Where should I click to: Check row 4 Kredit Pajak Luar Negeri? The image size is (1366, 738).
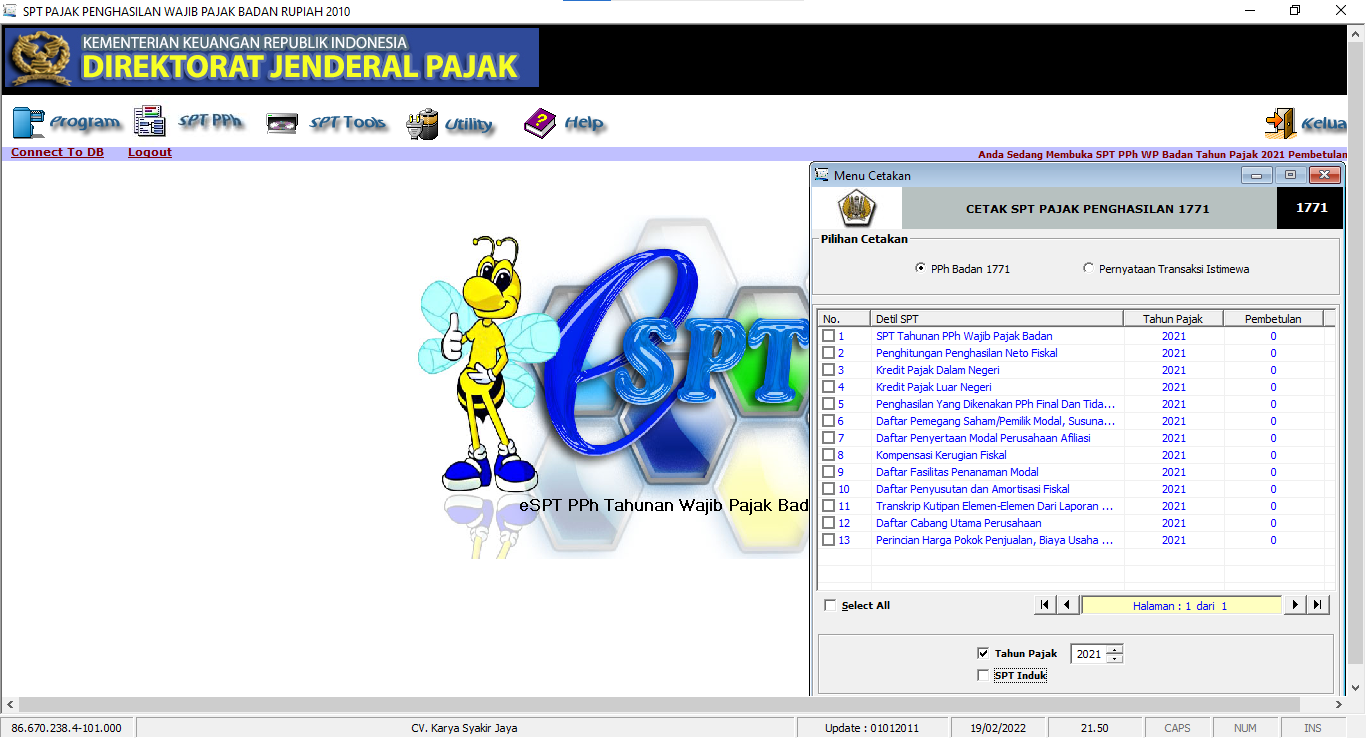click(x=828, y=387)
